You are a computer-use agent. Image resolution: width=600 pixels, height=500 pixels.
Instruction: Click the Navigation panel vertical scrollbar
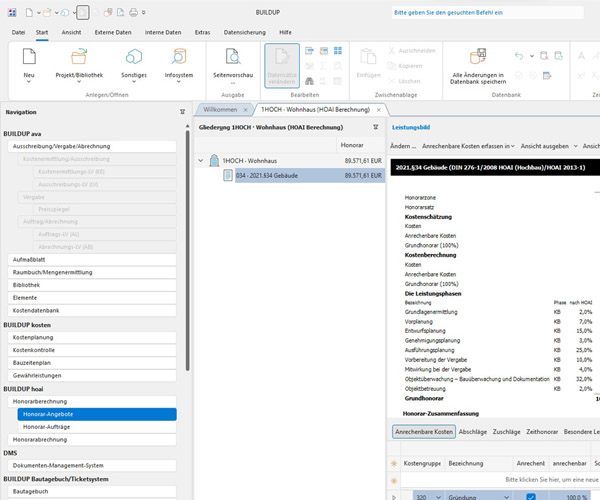(x=188, y=251)
